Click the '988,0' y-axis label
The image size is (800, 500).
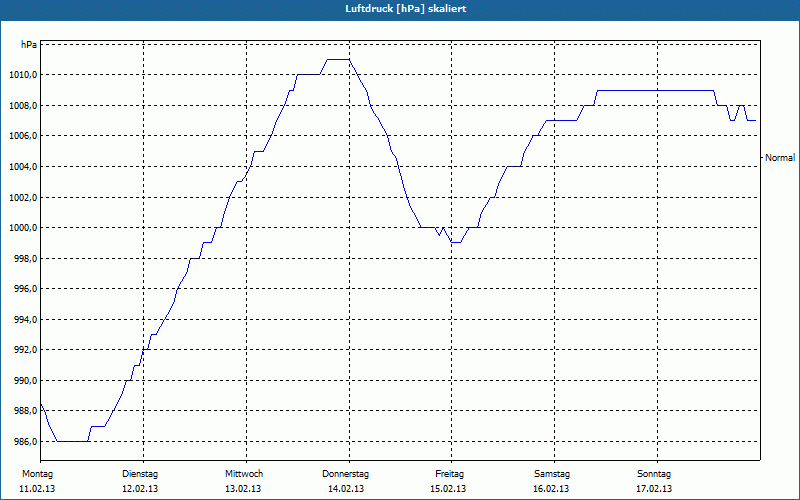(26, 411)
